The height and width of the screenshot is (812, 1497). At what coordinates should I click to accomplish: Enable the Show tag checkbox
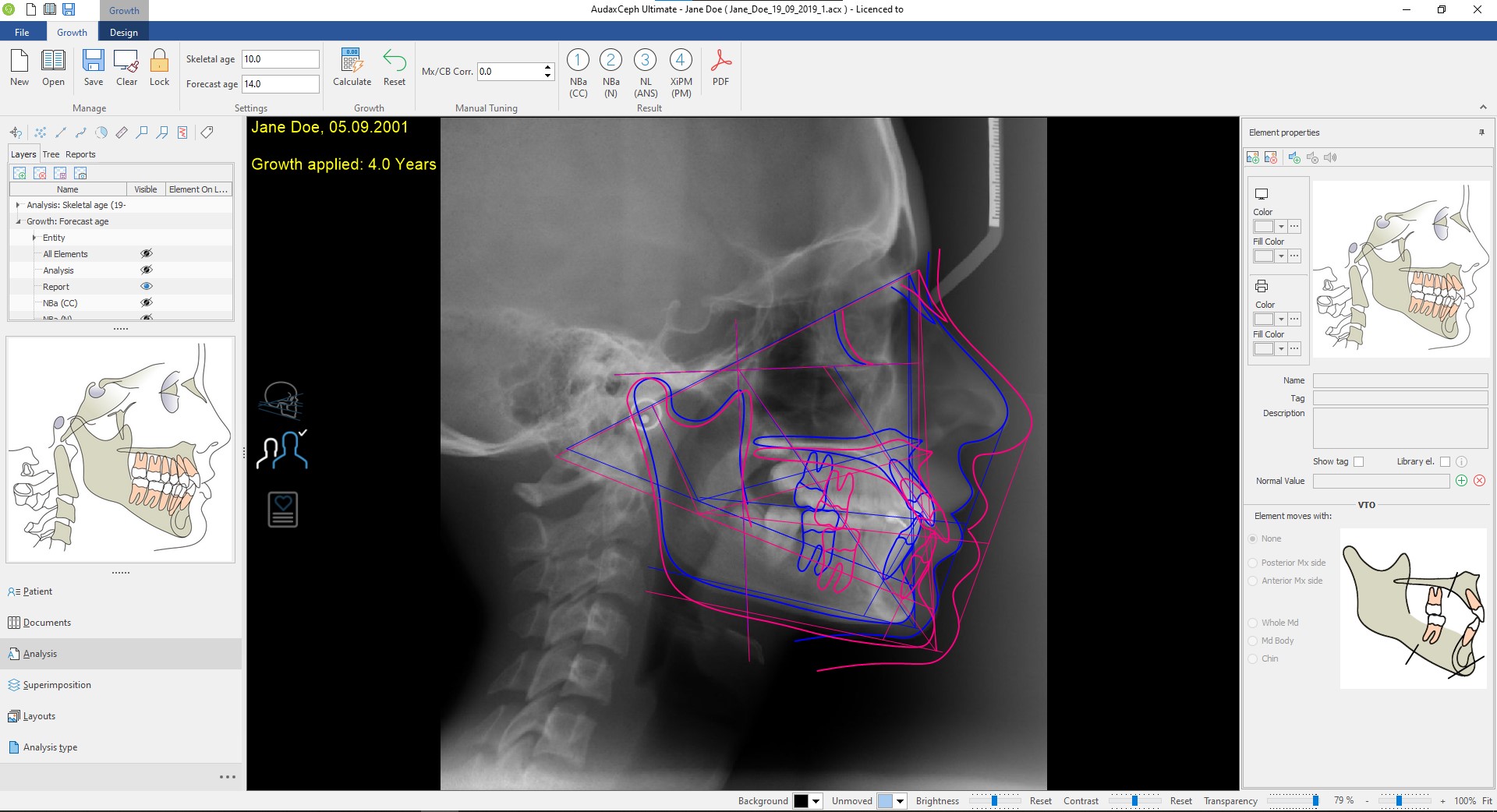(x=1359, y=461)
